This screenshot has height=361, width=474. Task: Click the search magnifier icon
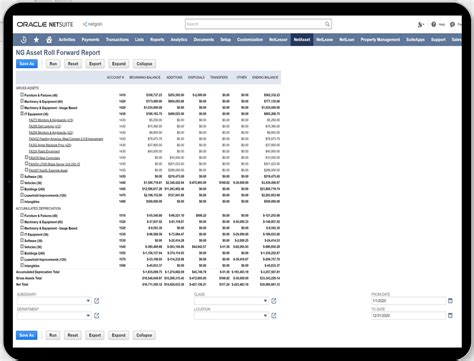click(327, 24)
